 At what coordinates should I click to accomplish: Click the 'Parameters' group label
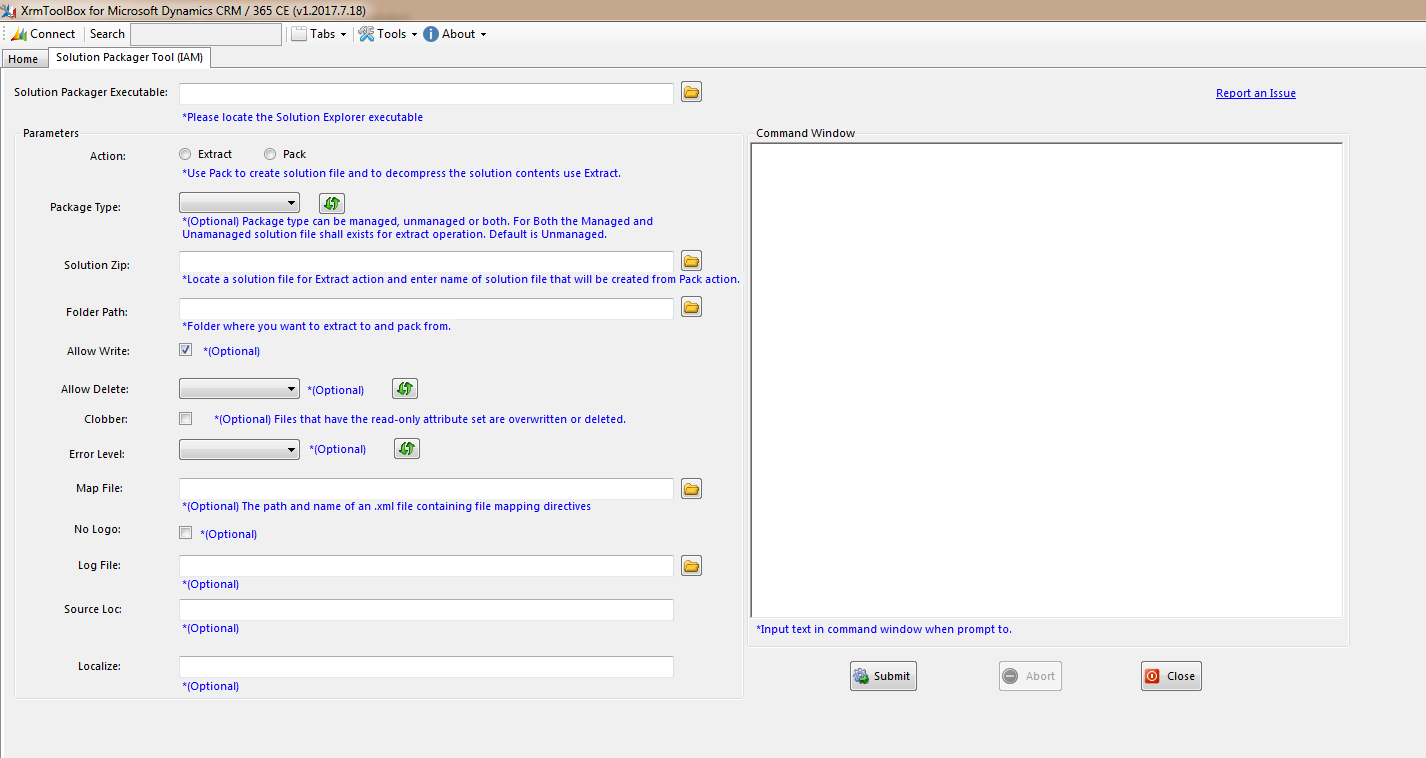coord(51,133)
